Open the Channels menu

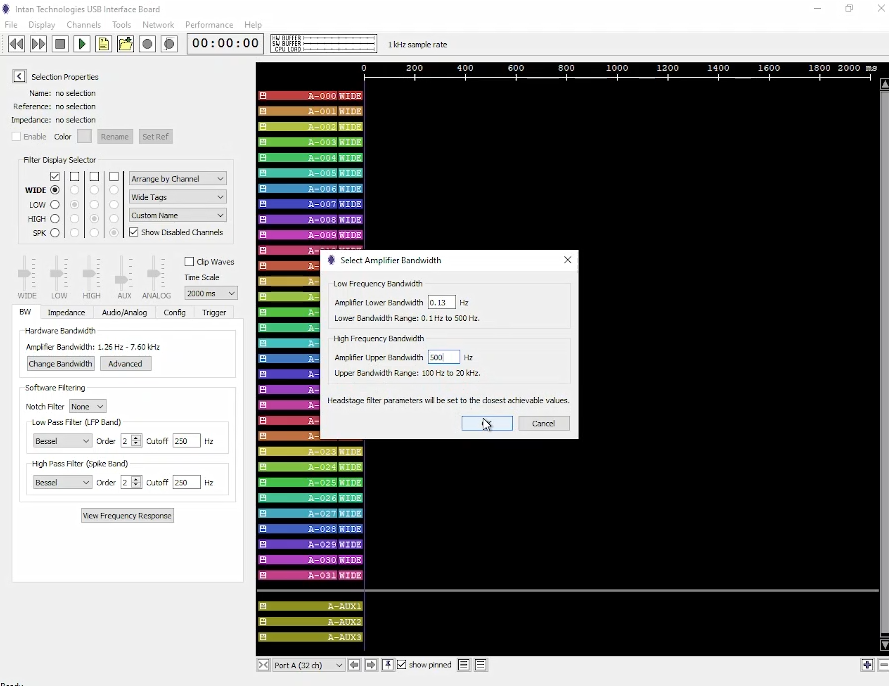(83, 25)
